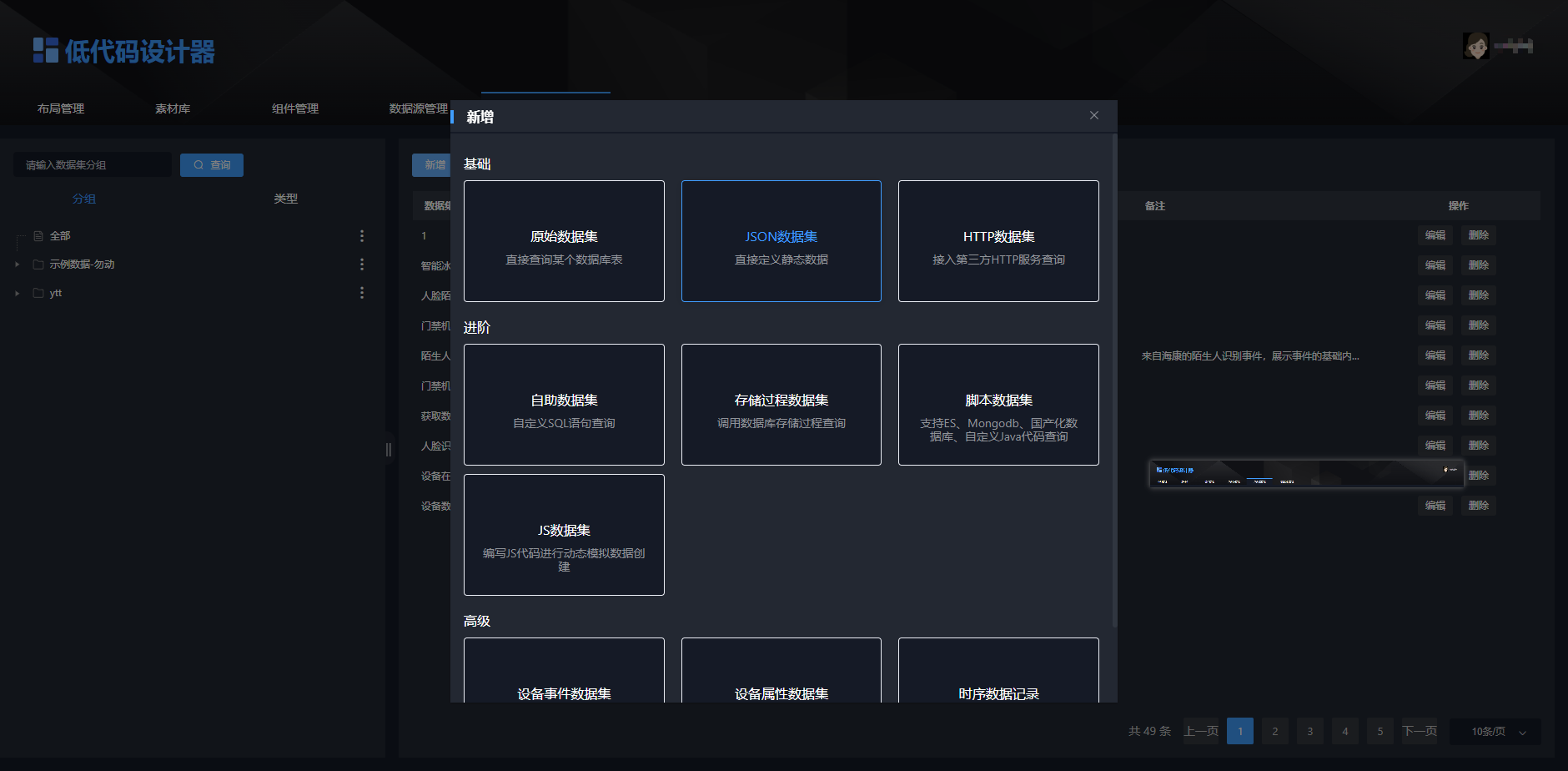Screen dimensions: 1568x771
Task: Open the more menu for 全部 group
Action: (362, 236)
